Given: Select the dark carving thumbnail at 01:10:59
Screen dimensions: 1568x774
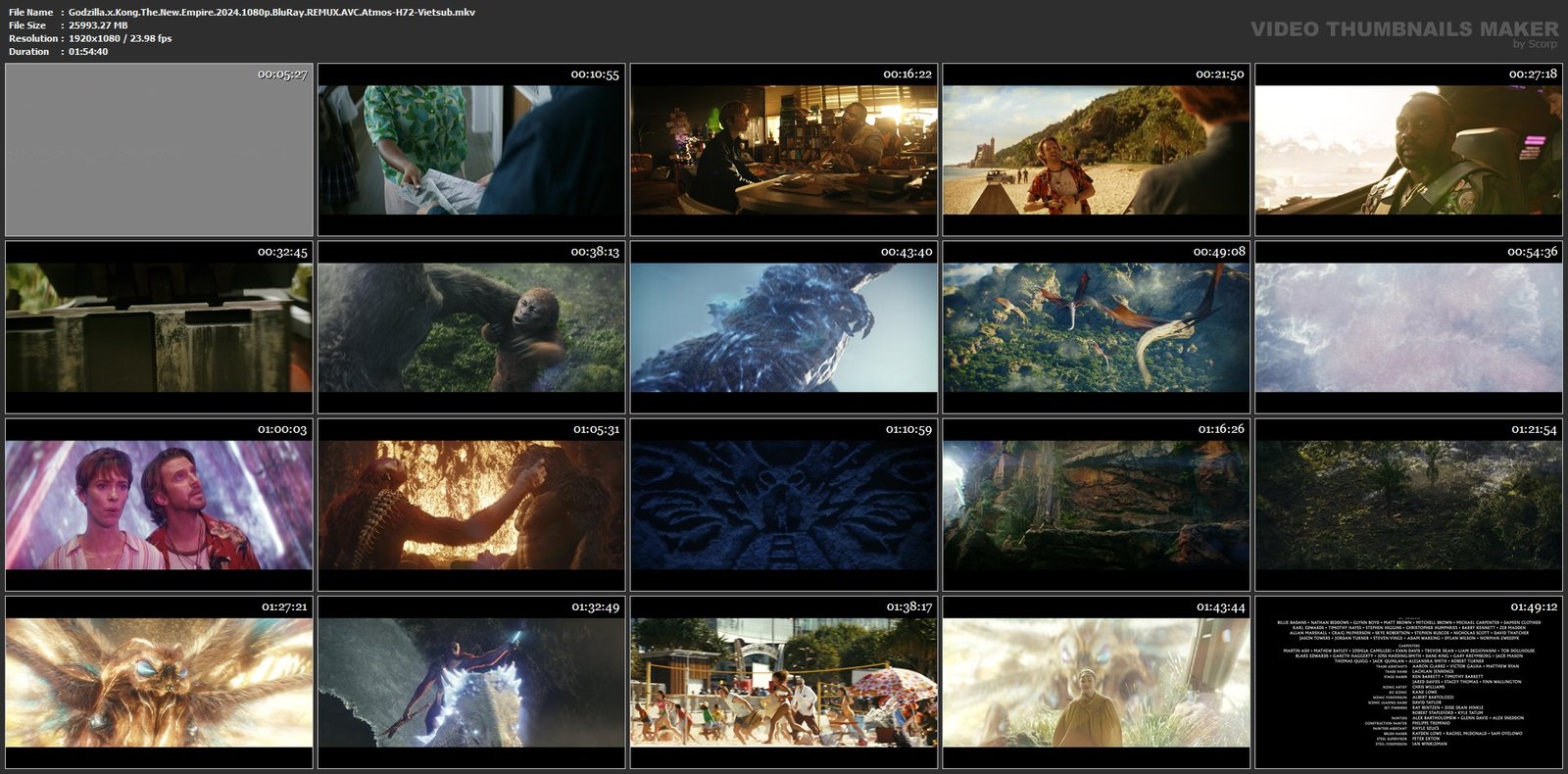Looking at the screenshot, I should pos(784,505).
